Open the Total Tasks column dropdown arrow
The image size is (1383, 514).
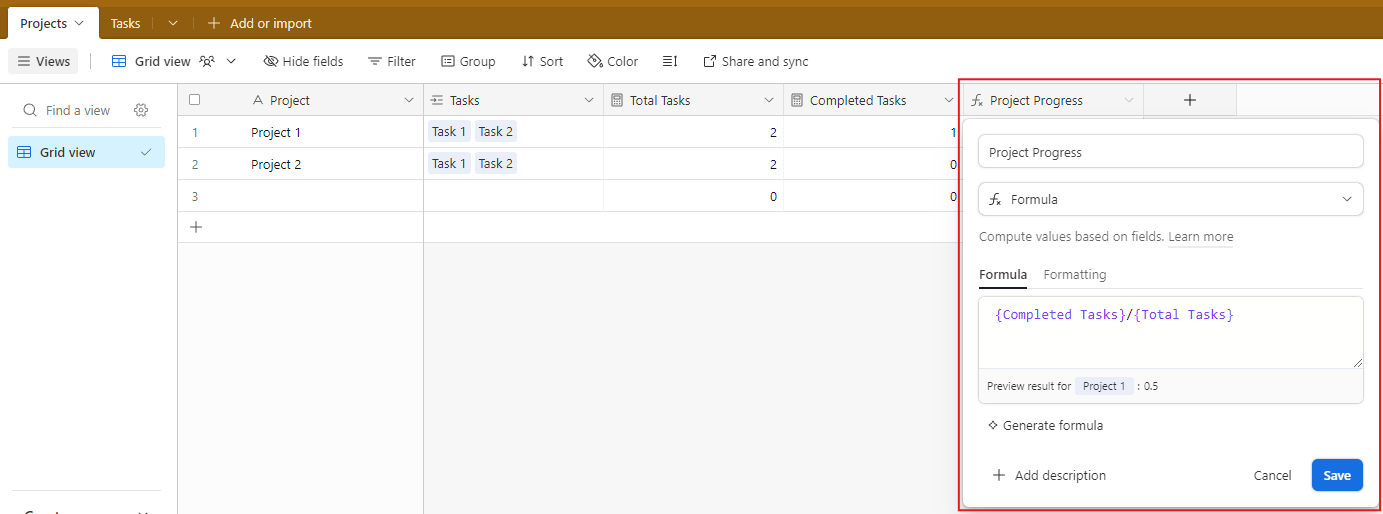pyautogui.click(x=769, y=101)
